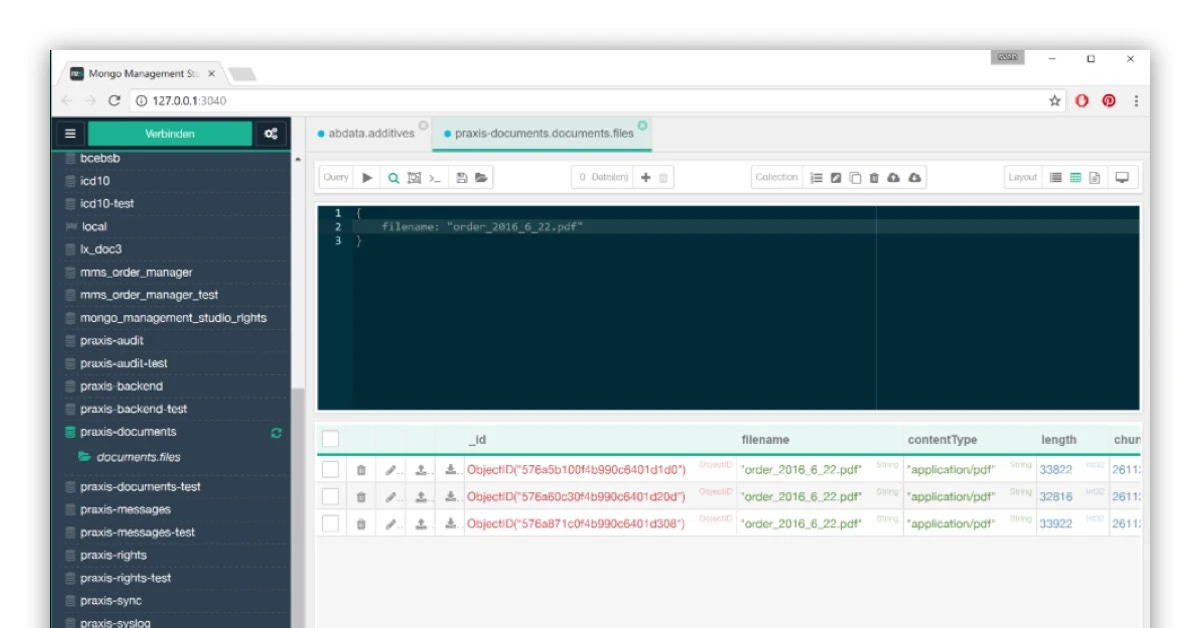Download file for row ObjectID 576a5b100f4b990c6401d1d0
Image resolution: width=1200 pixels, height=628 pixels.
(451, 469)
